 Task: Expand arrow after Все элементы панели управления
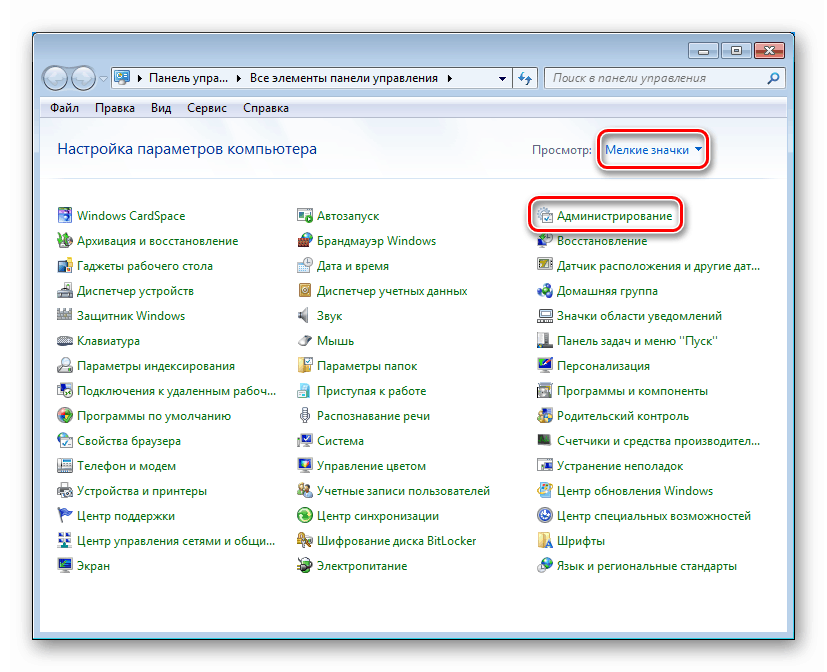tap(450, 78)
